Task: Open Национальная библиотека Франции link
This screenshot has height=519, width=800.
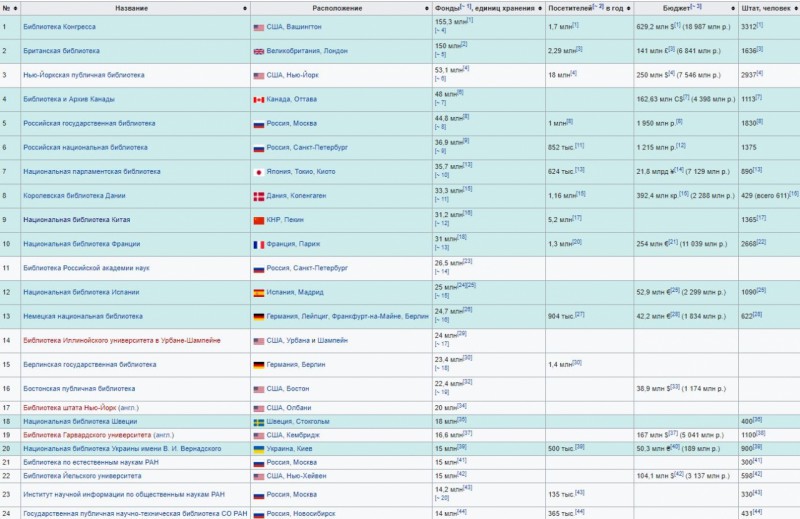Action: click(82, 243)
